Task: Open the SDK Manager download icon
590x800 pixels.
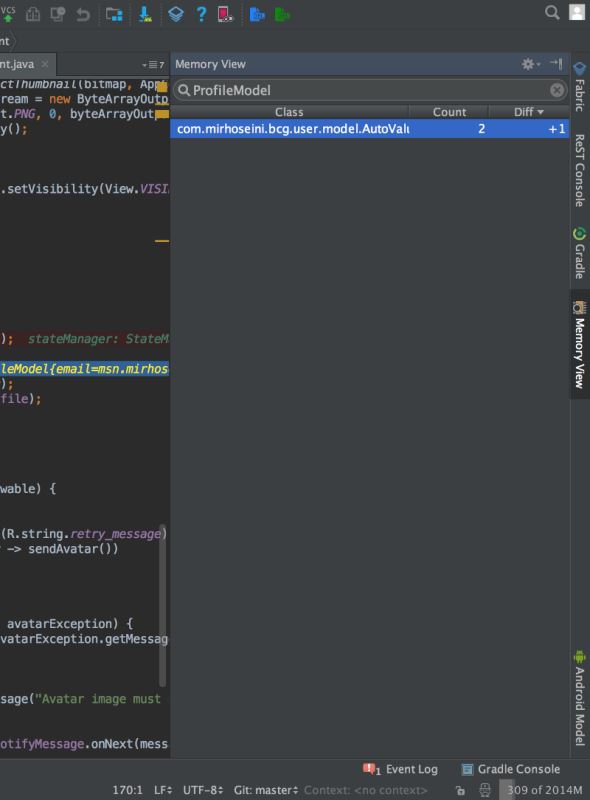Action: (145, 14)
